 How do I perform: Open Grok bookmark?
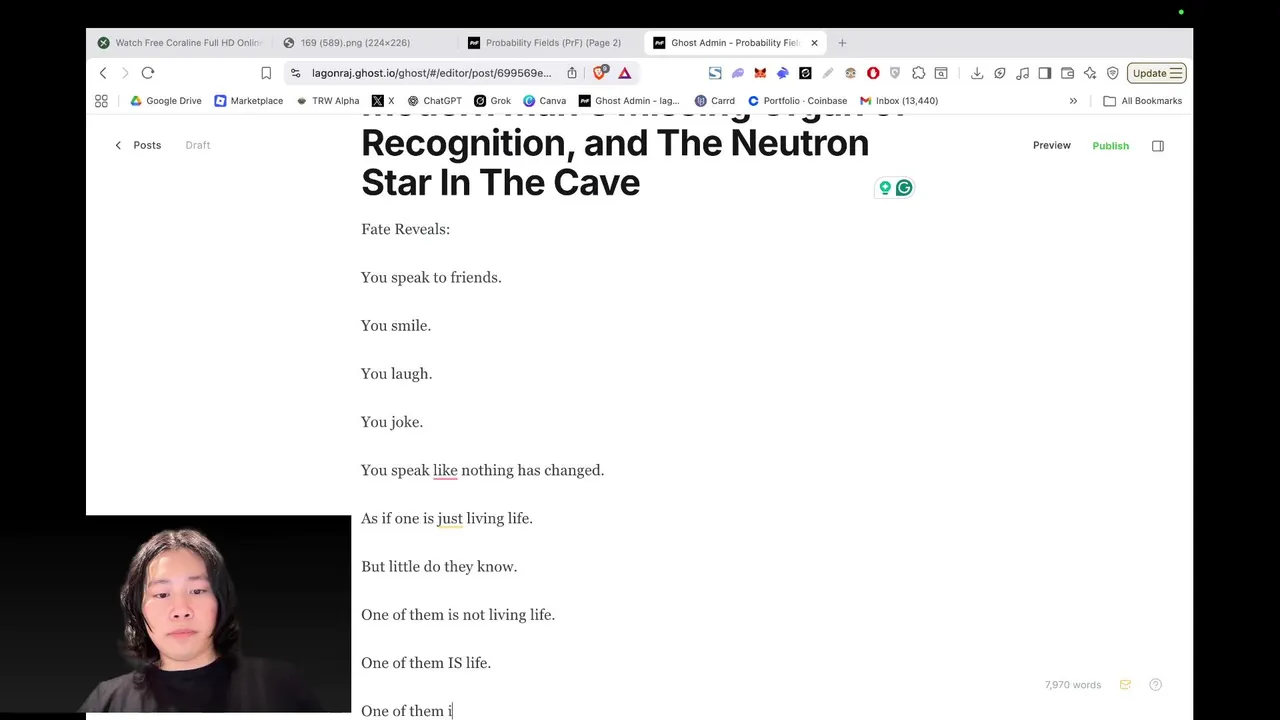(x=493, y=101)
